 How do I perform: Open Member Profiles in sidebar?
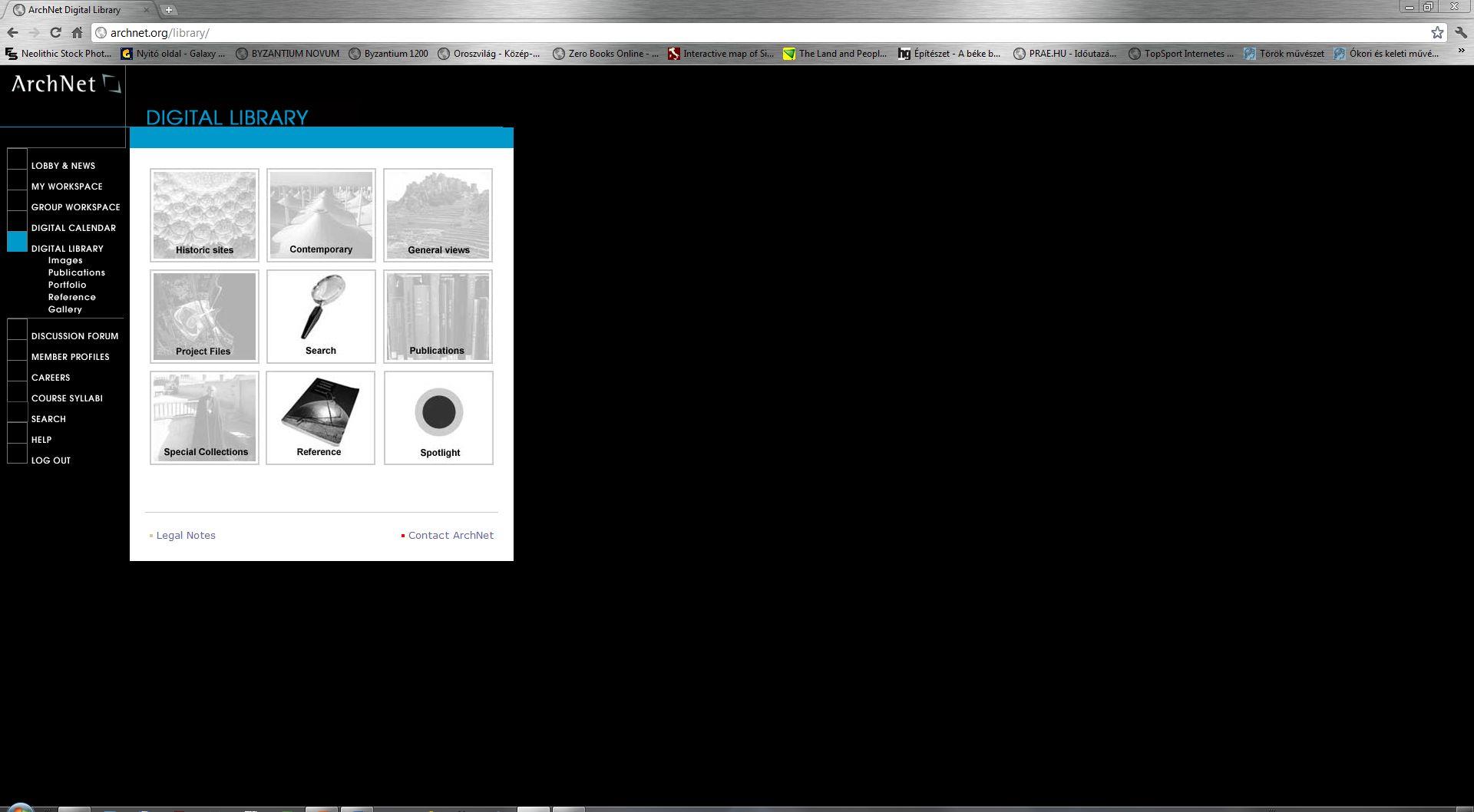click(70, 357)
